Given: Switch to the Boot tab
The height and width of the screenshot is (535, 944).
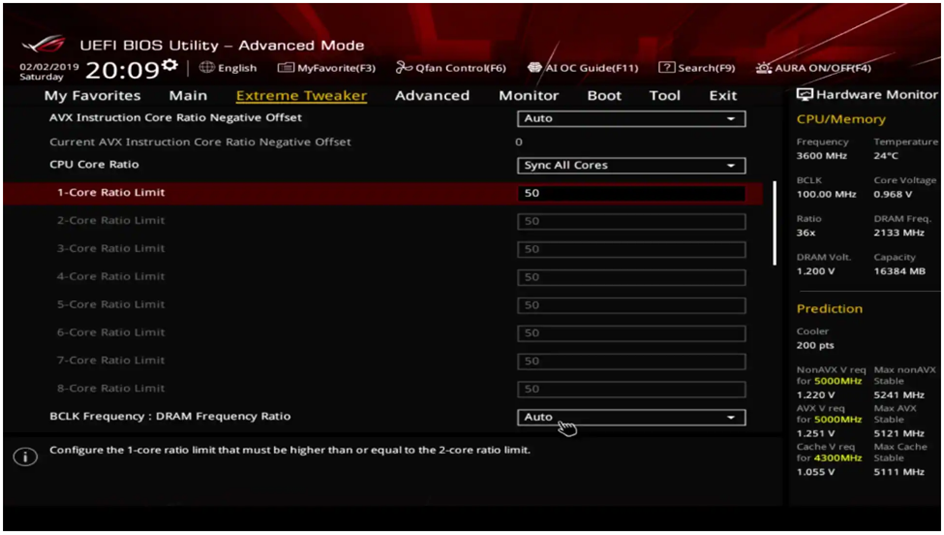Looking at the screenshot, I should click(x=604, y=96).
